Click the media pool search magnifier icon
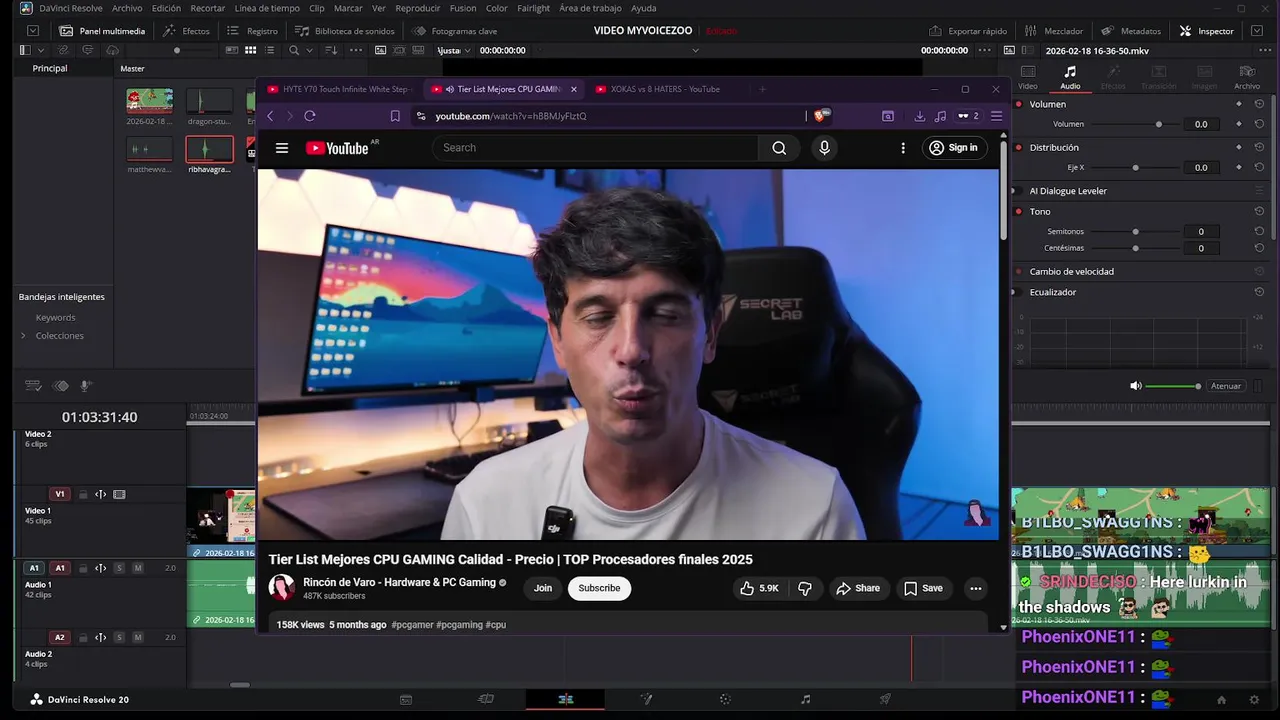Viewport: 1280px width, 720px height. 294,50
